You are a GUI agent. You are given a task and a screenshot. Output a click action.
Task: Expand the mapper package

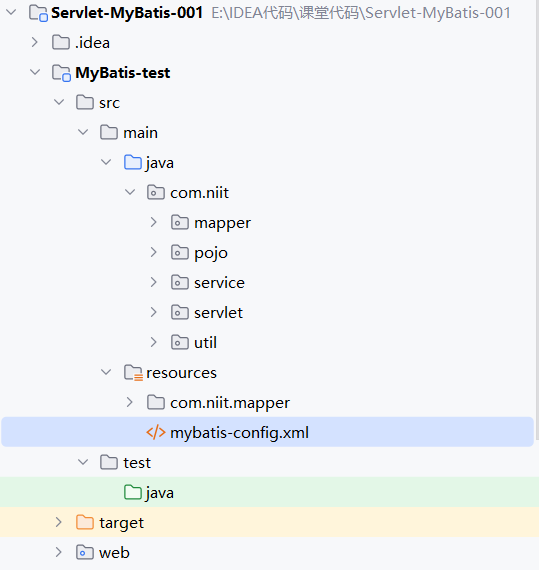coord(153,222)
